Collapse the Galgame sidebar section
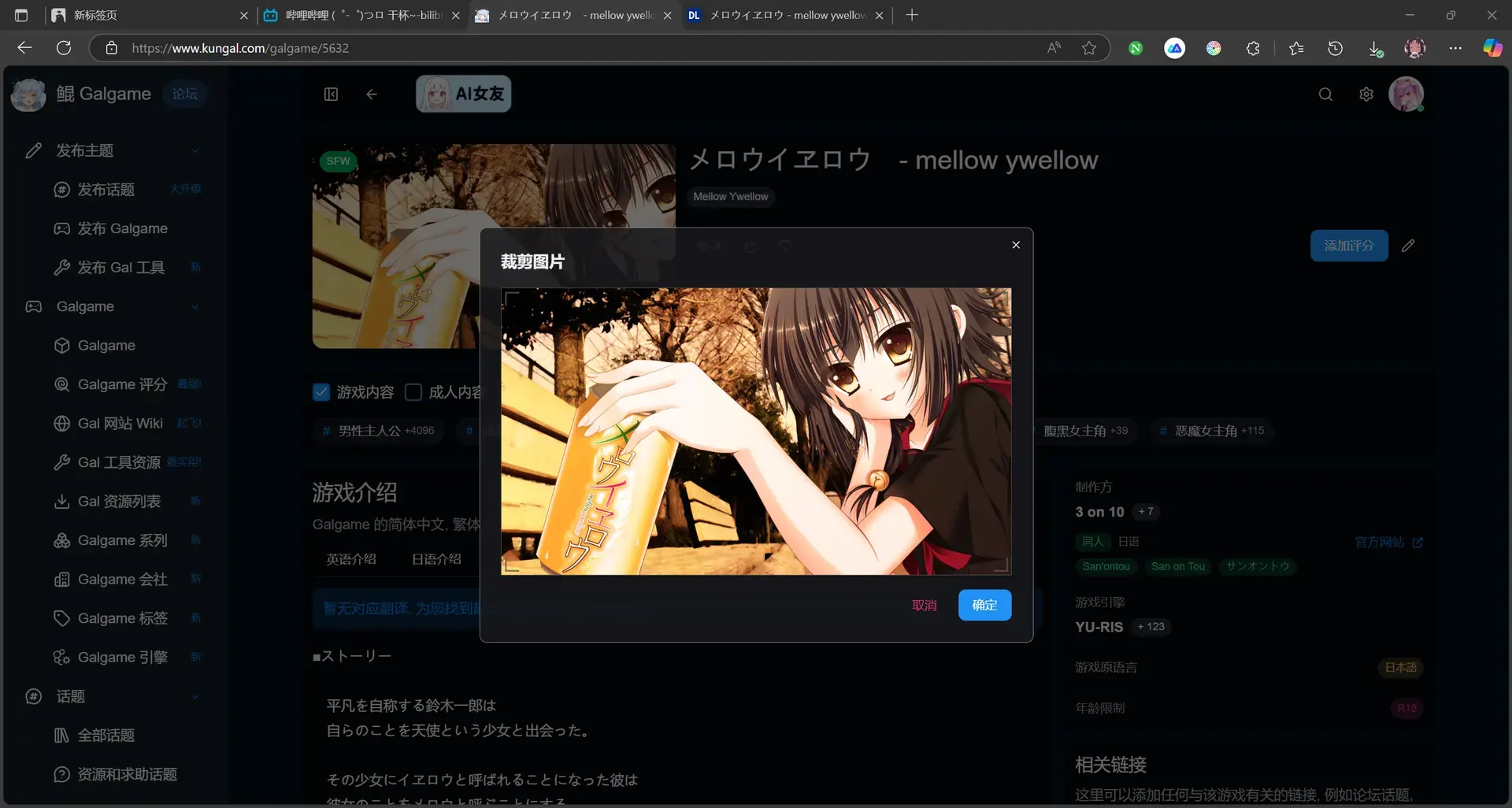Screen dimensions: 1512x808 coord(195,306)
